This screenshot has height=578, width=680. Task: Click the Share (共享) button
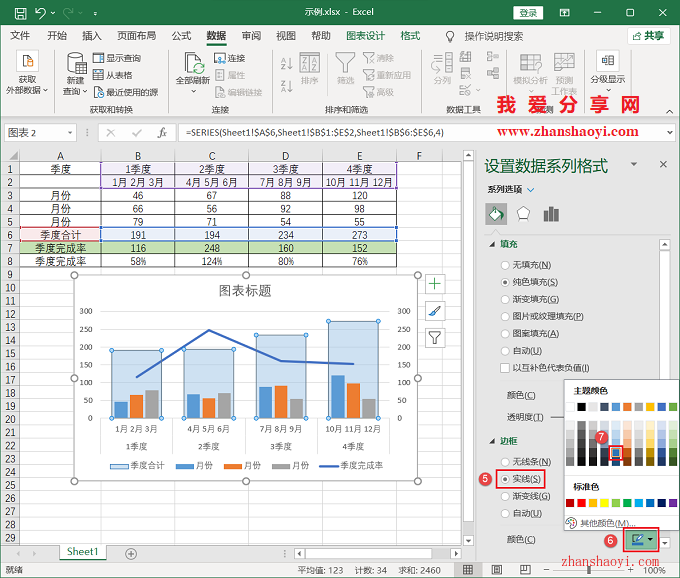click(648, 36)
